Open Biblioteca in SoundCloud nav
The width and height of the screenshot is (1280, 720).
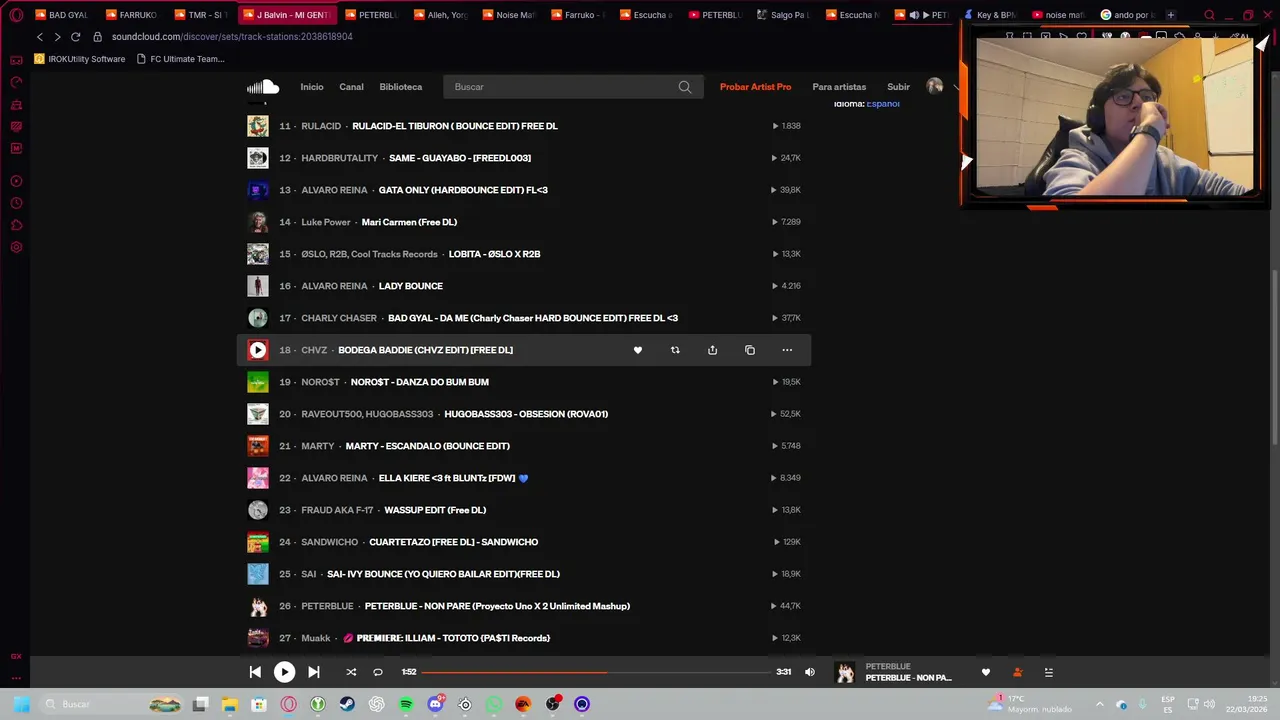401,87
